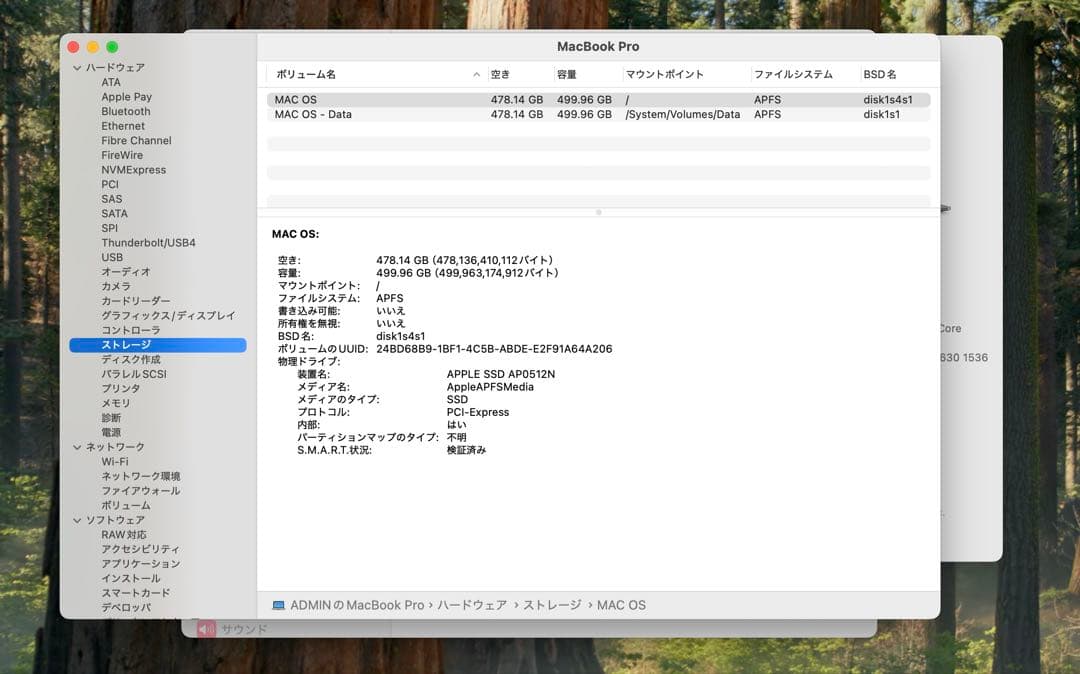
Task: Click the /System/Volumes/Data mount point cell
Action: [683, 114]
